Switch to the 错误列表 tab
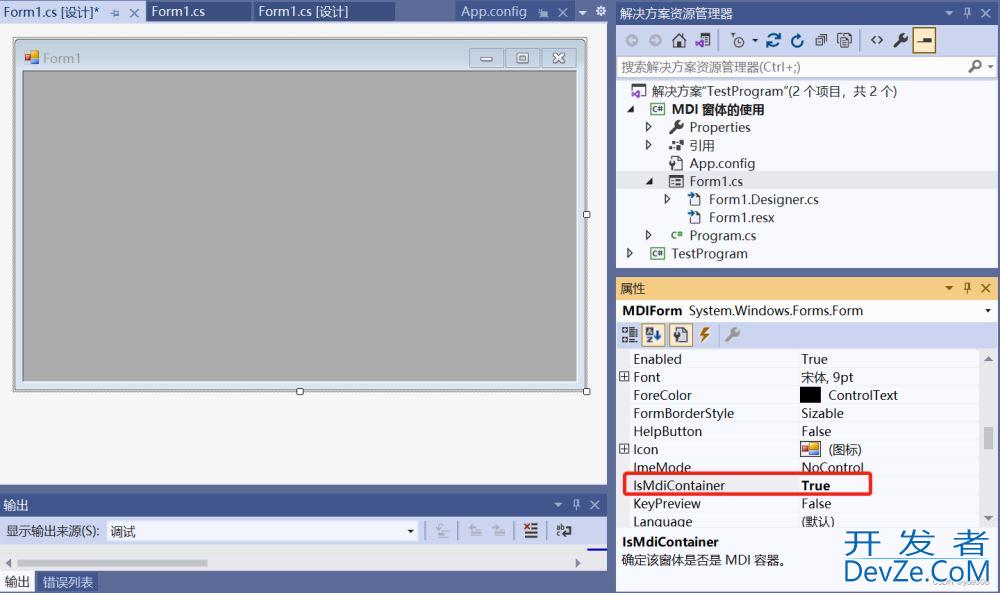This screenshot has width=1000, height=593. coord(68,582)
